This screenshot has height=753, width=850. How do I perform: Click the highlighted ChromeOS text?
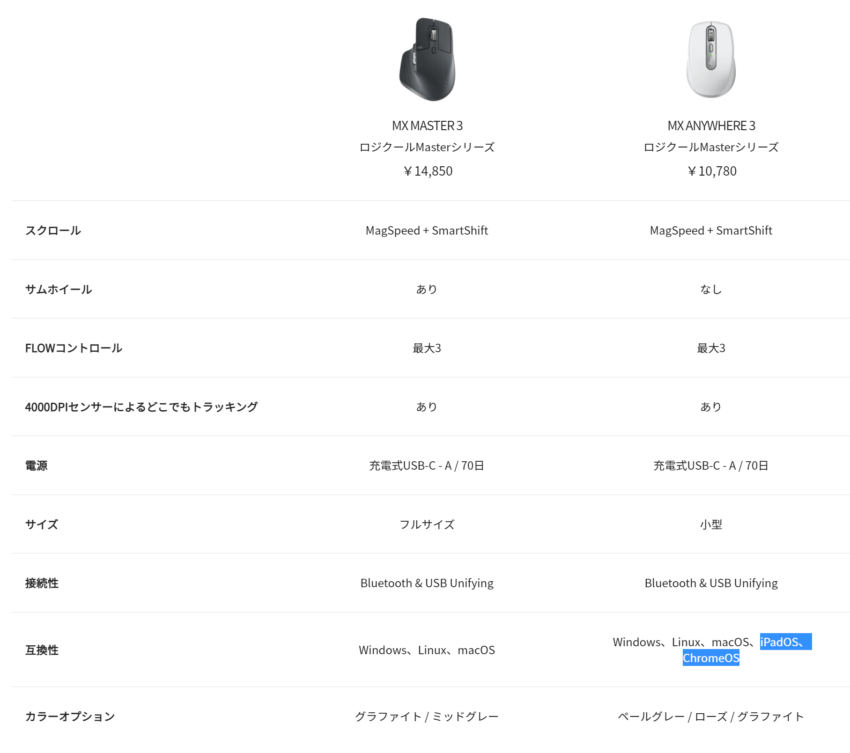coord(711,658)
